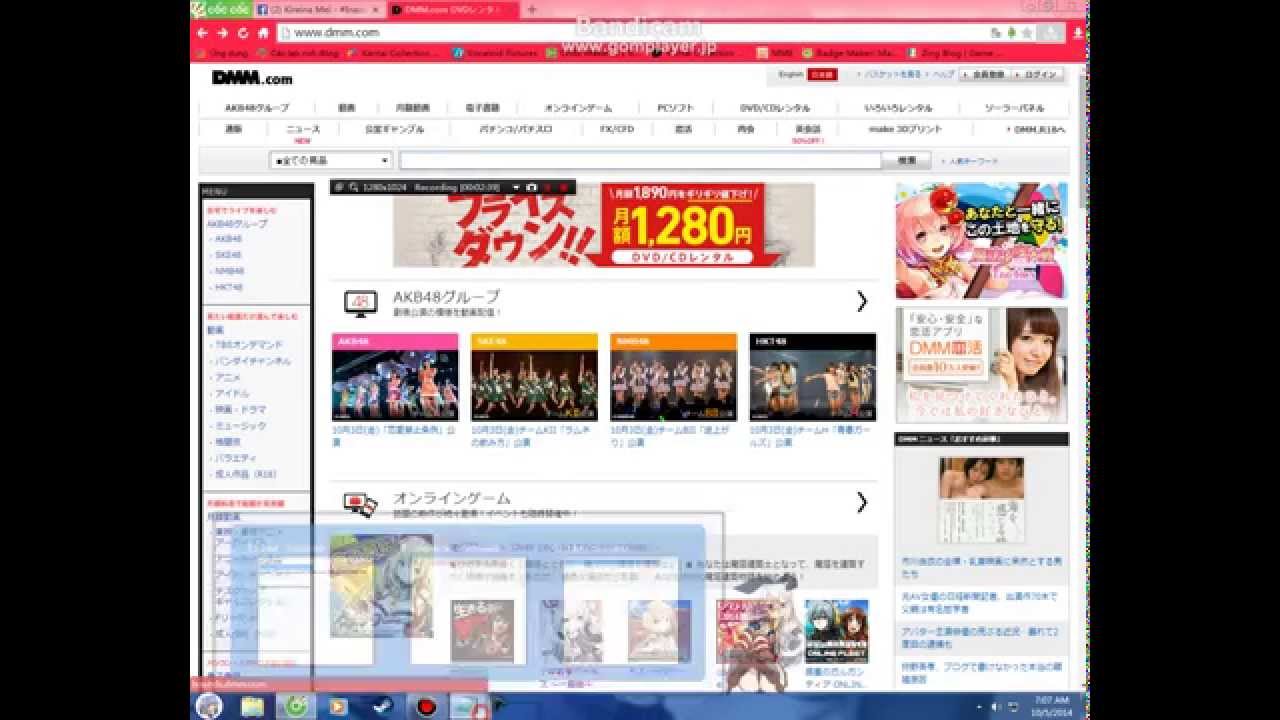Click the volume speaker tray icon

[x=996, y=706]
